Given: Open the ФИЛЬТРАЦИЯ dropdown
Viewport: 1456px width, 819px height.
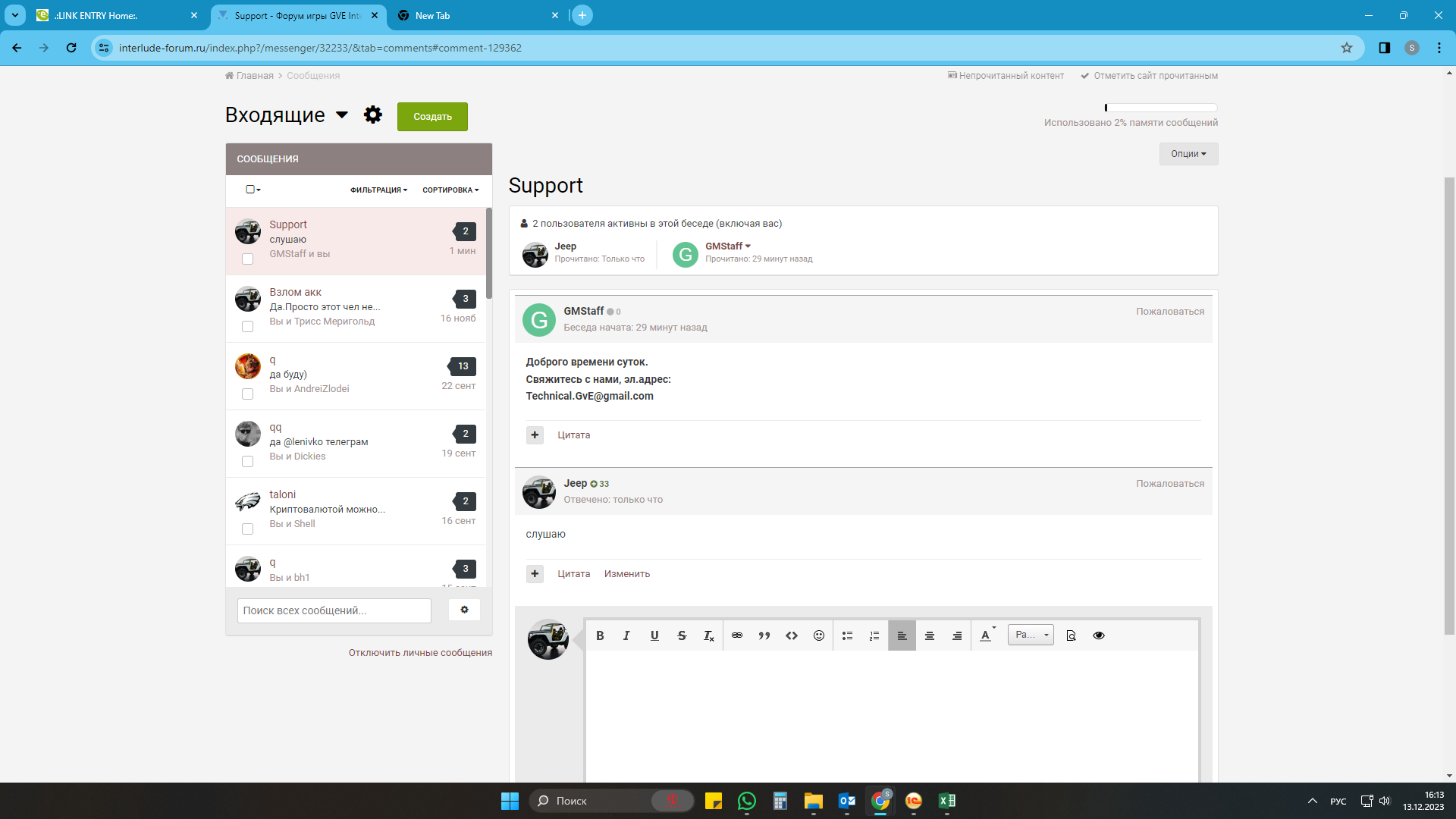Looking at the screenshot, I should click(378, 190).
